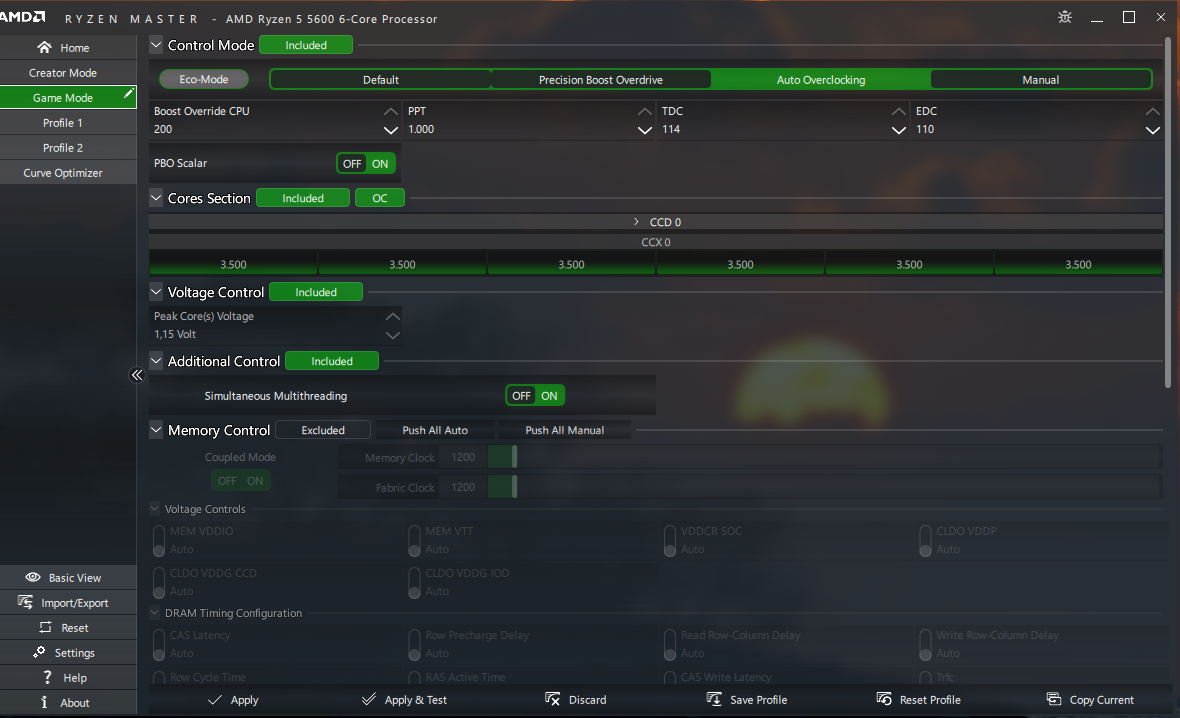1180x718 pixels.
Task: Open the Home page icon
Action: pos(44,47)
